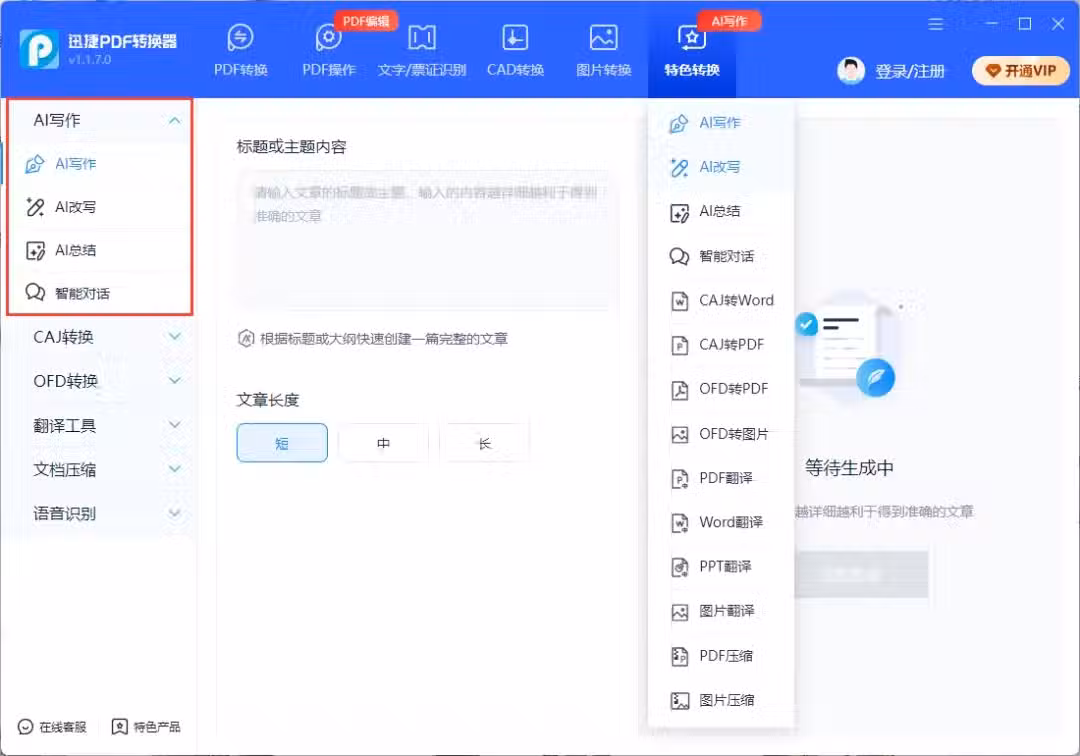Click the 迅捷PDF转换器 app logo

[x=39, y=49]
